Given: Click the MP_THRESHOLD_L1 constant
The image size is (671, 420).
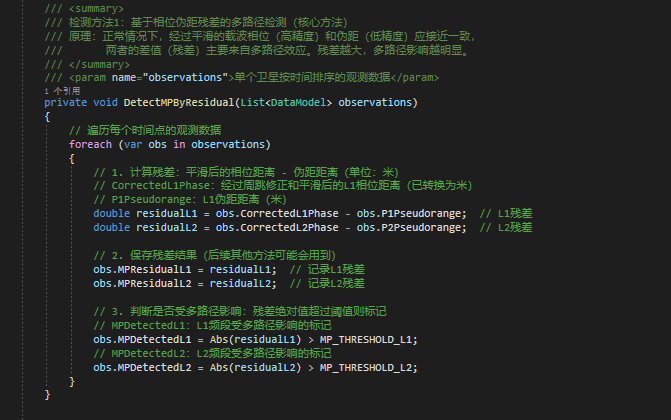Looking at the screenshot, I should click(x=366, y=340).
